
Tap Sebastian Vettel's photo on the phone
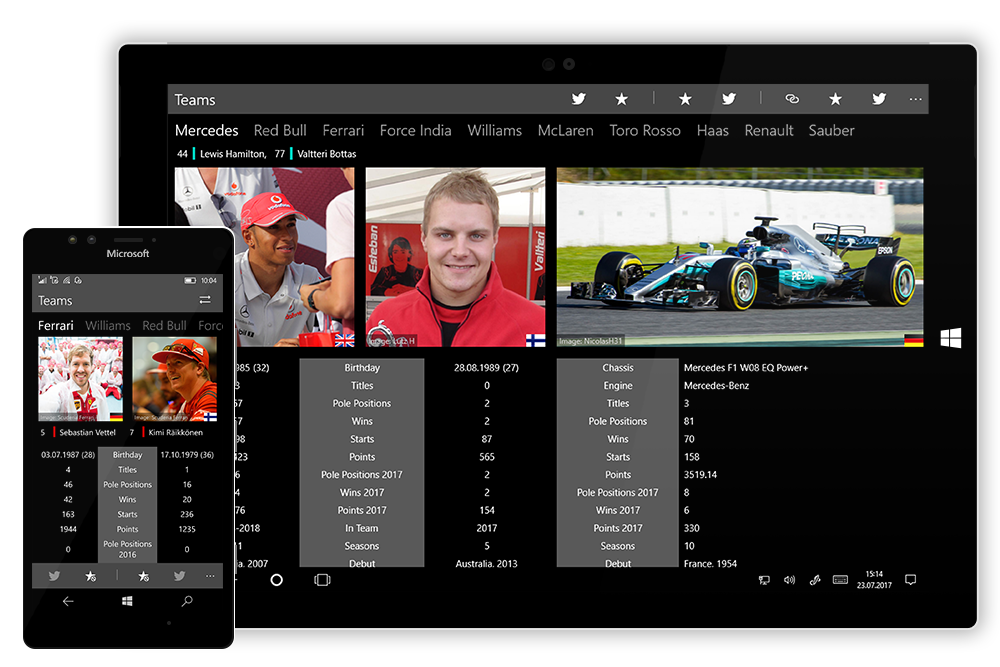tap(80, 379)
